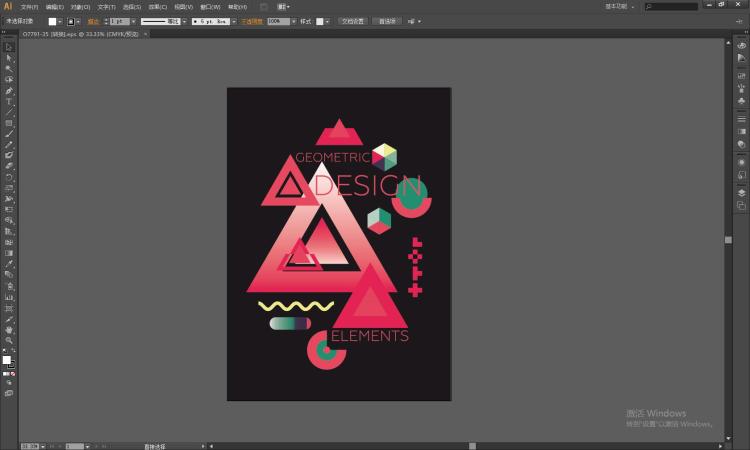Open the Swatches panel icon

741,76
